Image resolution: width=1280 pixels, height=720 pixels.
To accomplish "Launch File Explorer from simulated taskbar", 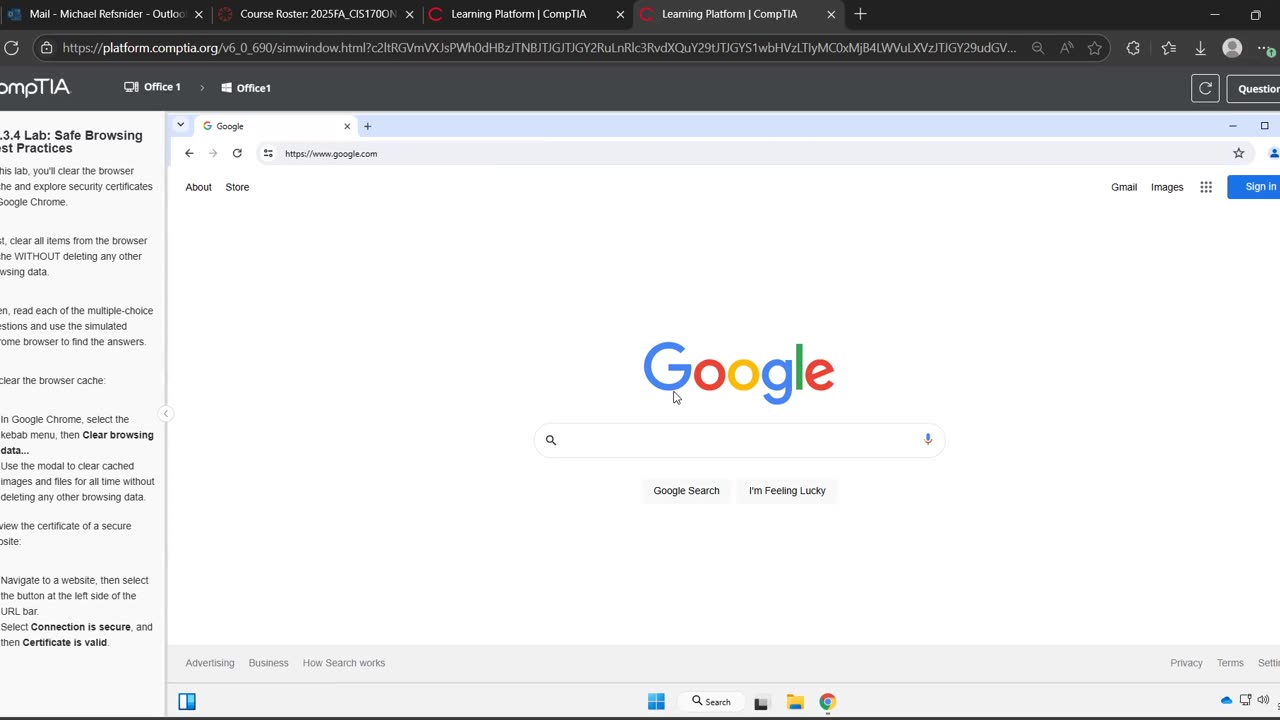I will 795,702.
